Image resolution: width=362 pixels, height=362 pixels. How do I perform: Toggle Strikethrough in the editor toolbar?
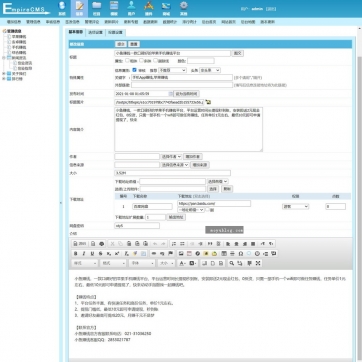[x=100, y=254]
